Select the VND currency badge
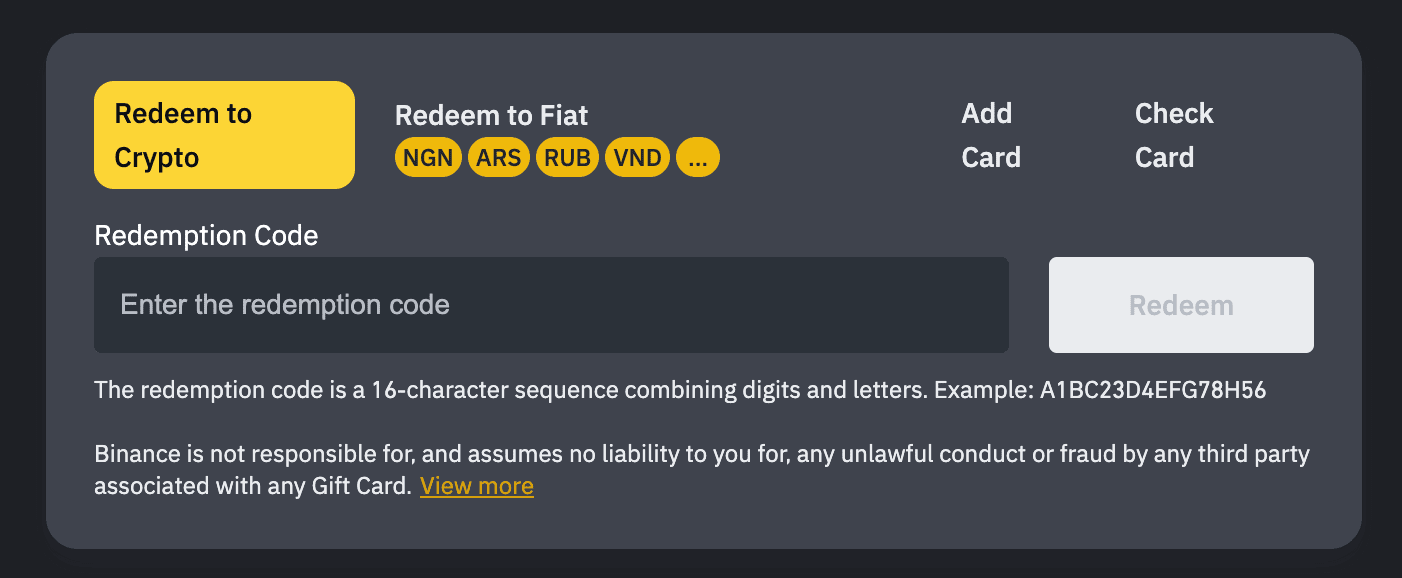The height and width of the screenshot is (578, 1402). [x=637, y=158]
